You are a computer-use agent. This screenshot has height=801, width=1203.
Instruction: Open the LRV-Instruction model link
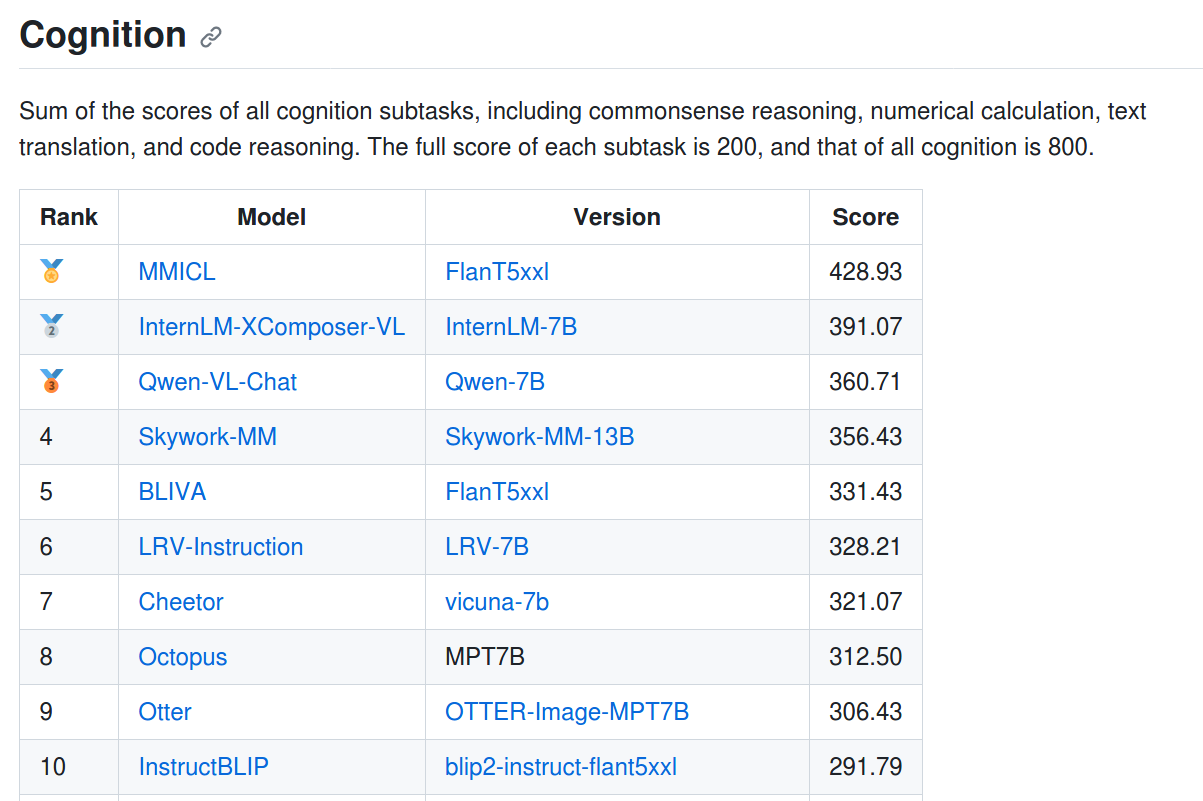click(221, 547)
